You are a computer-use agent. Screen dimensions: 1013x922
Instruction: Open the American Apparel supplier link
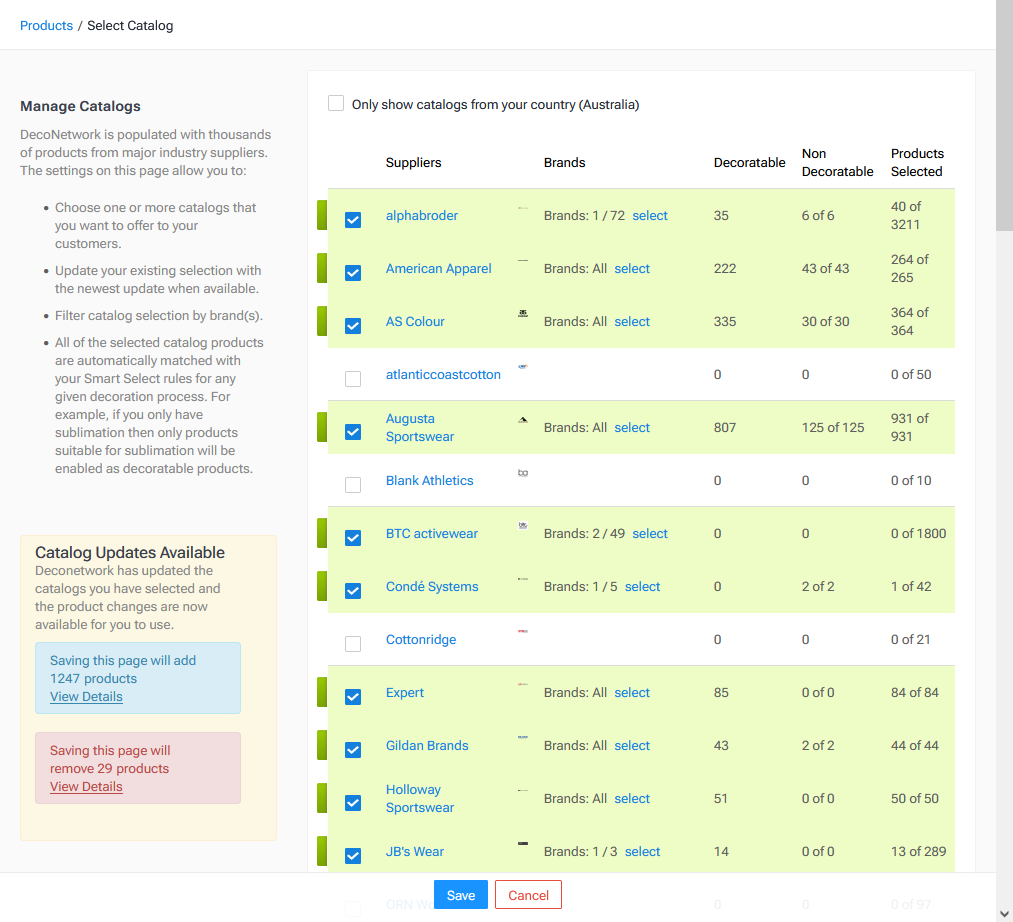coord(439,269)
